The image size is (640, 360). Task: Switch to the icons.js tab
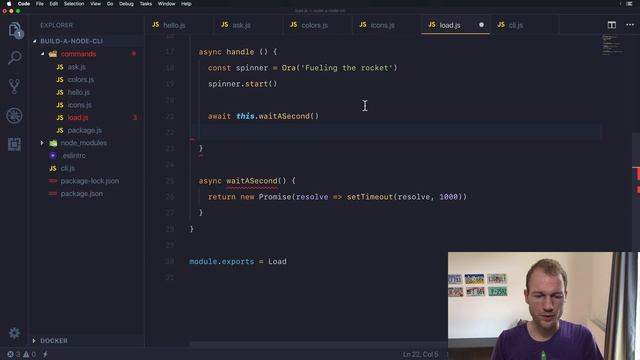(x=382, y=25)
